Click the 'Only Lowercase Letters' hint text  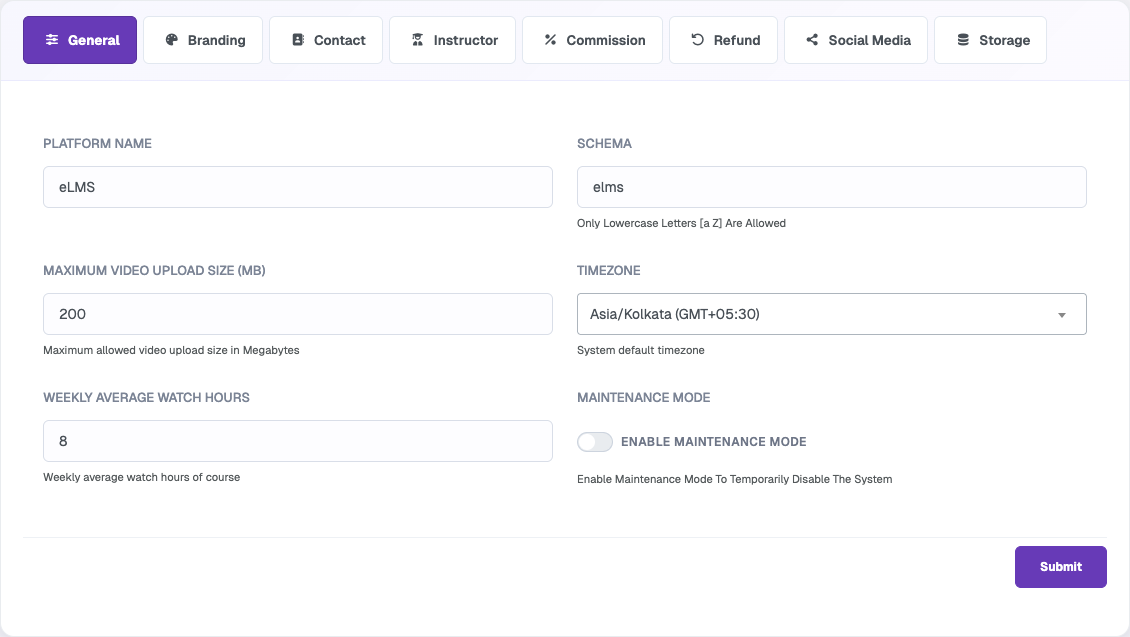coord(681,223)
